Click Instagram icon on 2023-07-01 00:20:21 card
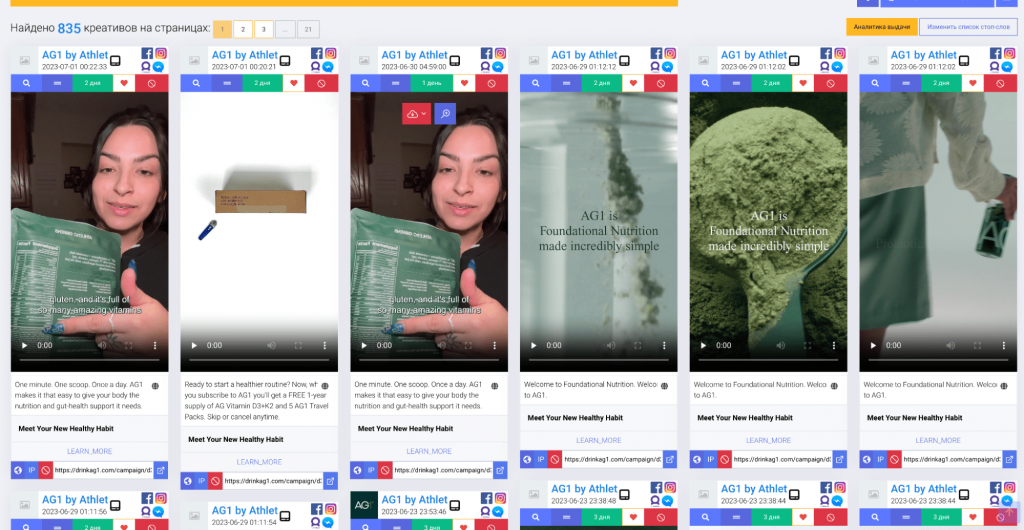1024x530 pixels. (x=330, y=54)
